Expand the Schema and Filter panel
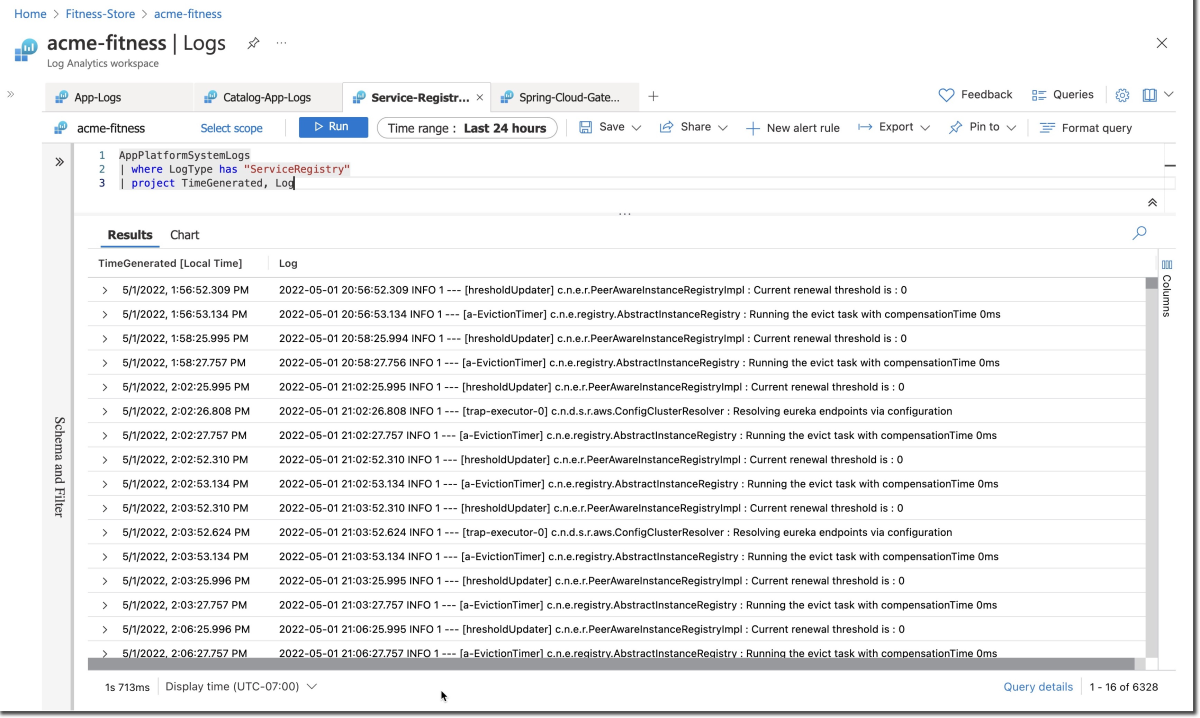Screen dimensions: 1200x718 pos(58,161)
